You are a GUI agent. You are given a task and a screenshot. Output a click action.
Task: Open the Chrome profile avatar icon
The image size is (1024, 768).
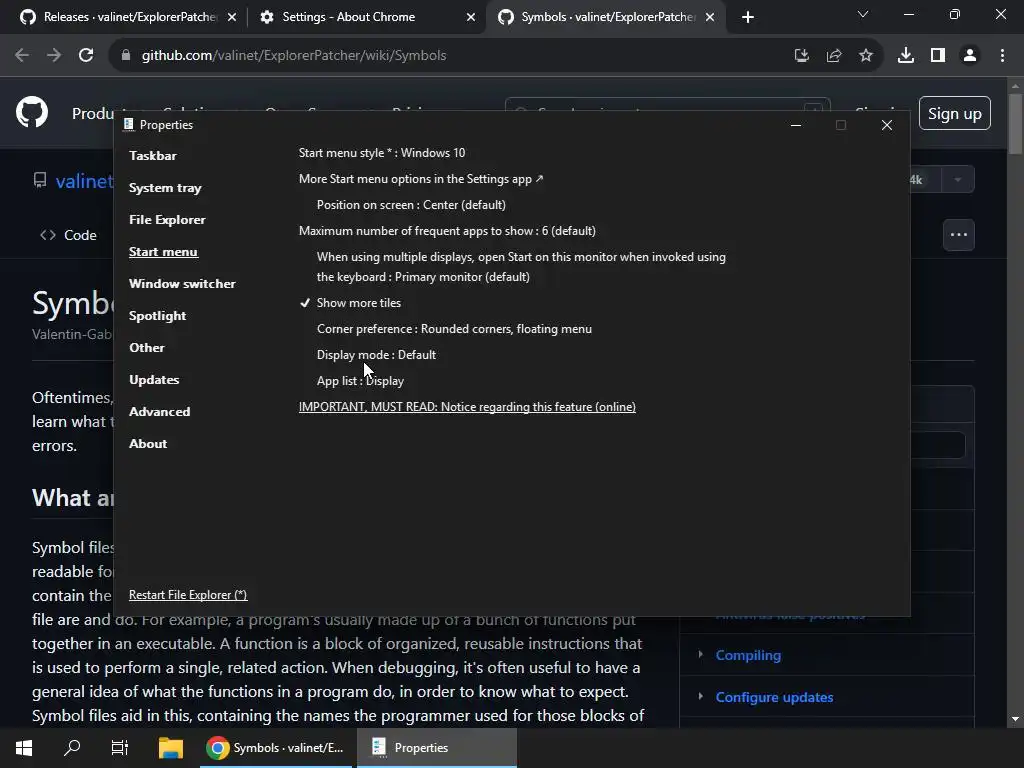pos(970,56)
